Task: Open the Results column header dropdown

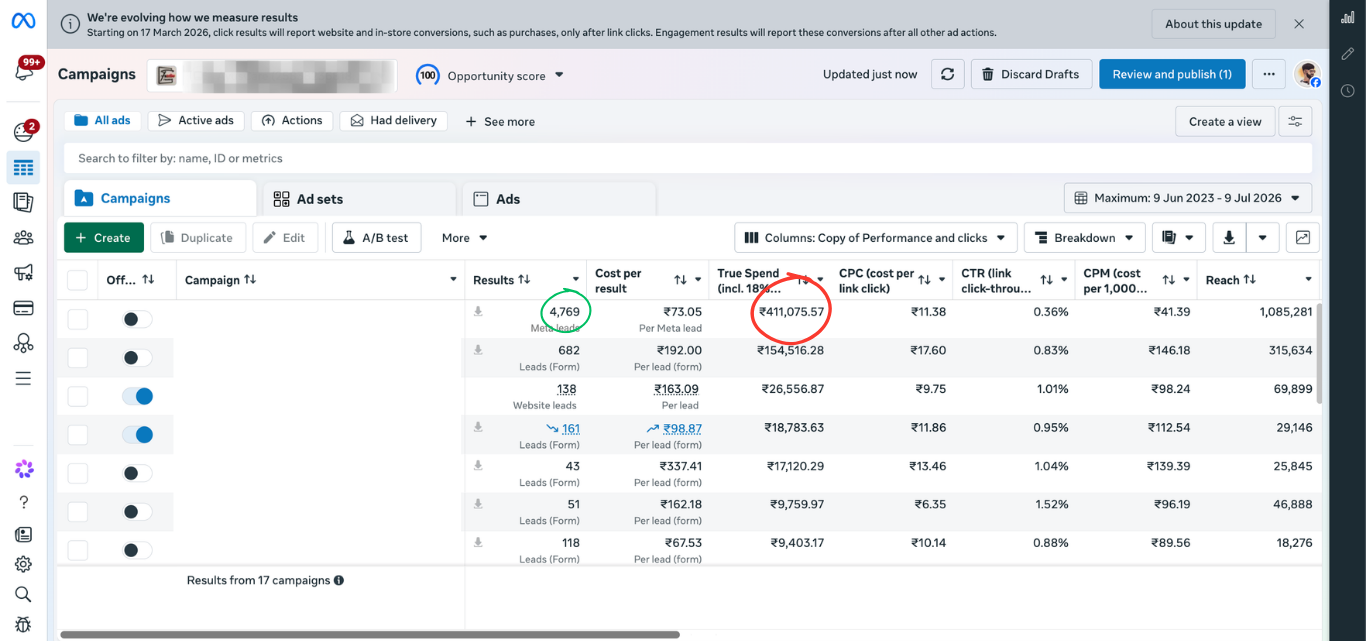Action: pos(576,280)
